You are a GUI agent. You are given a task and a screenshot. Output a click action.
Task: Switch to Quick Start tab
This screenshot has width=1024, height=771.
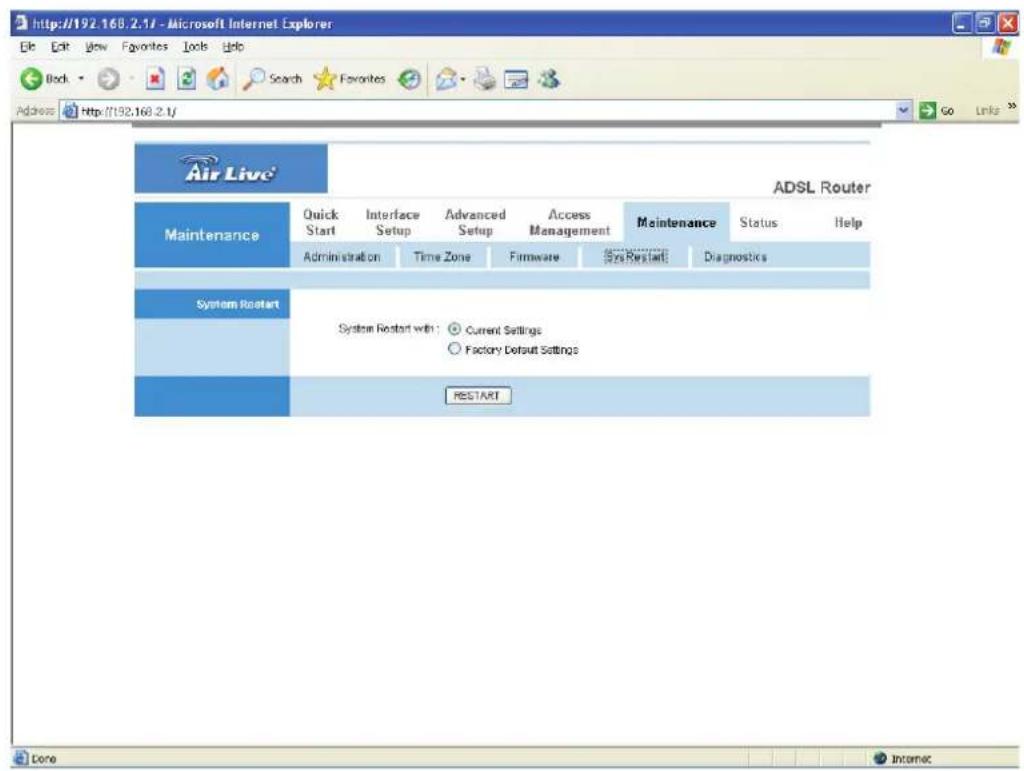pos(321,223)
